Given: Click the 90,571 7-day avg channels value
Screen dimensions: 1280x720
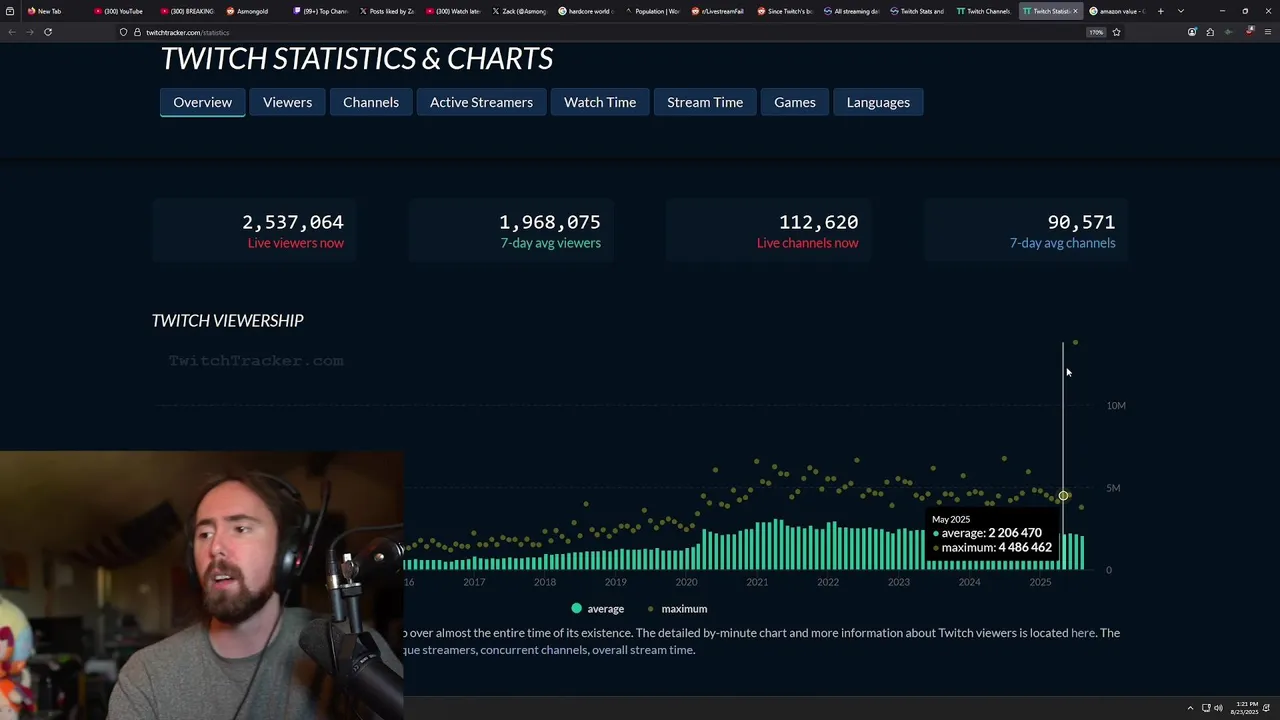Looking at the screenshot, I should tap(1081, 222).
